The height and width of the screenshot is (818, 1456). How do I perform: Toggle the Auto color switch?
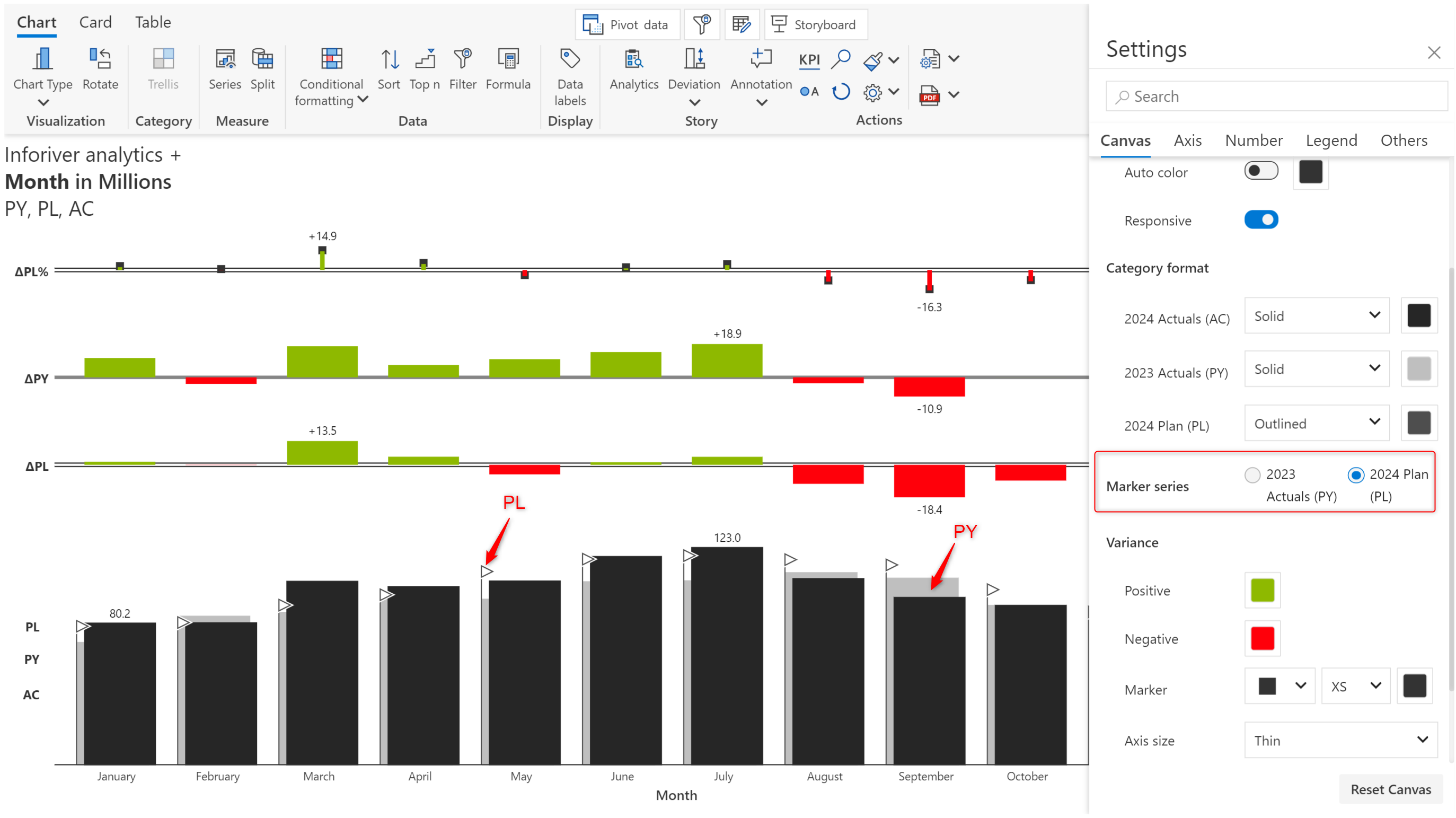point(1260,171)
